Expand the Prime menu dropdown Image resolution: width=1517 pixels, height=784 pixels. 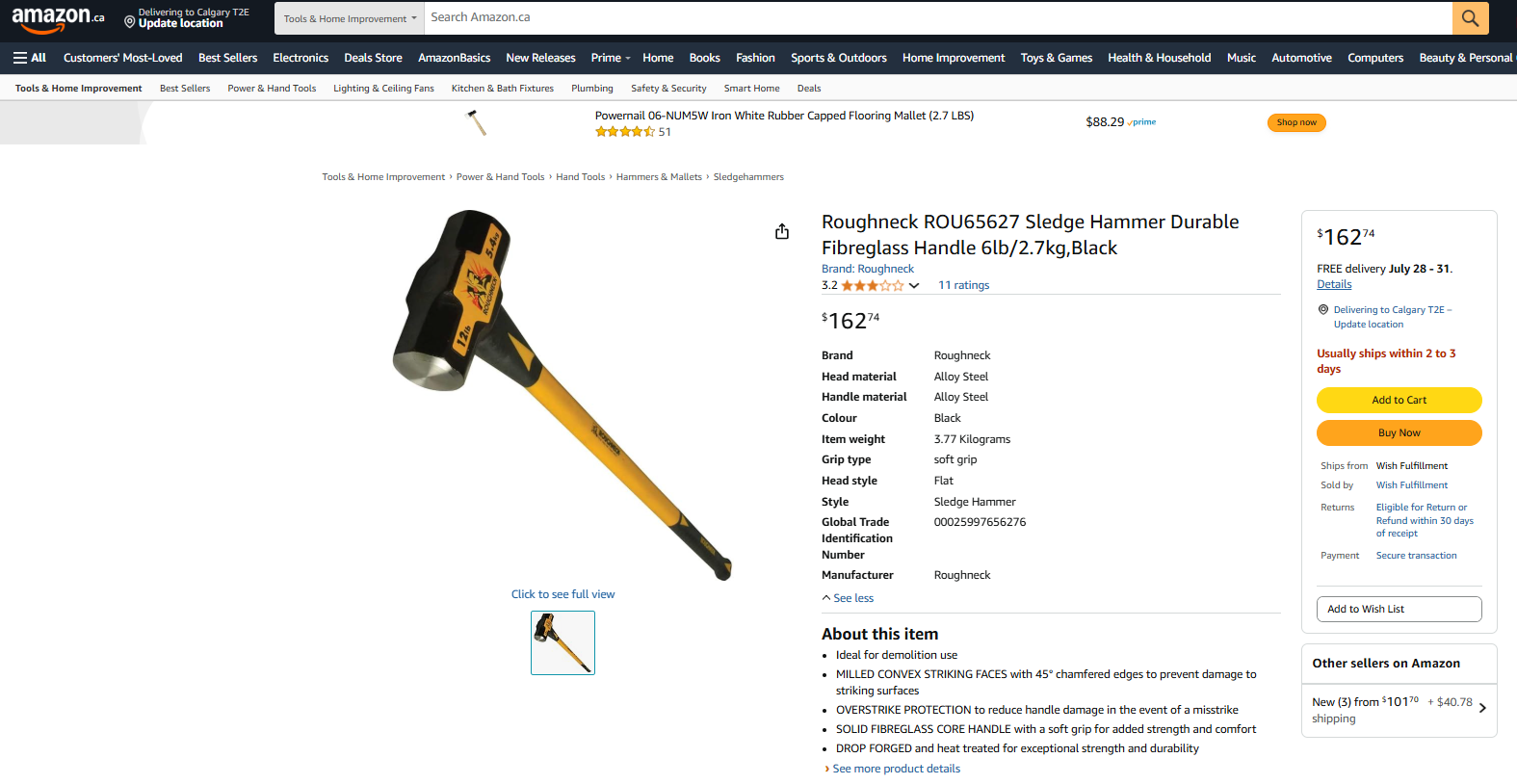pos(611,58)
